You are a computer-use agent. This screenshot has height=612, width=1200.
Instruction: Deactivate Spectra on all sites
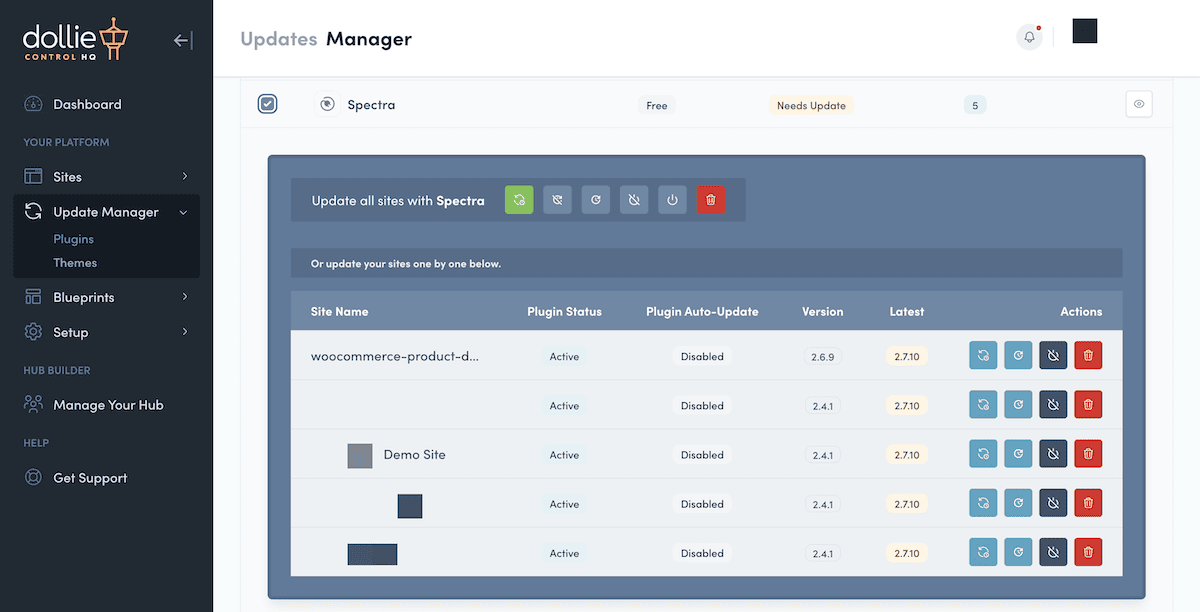[x=634, y=200]
